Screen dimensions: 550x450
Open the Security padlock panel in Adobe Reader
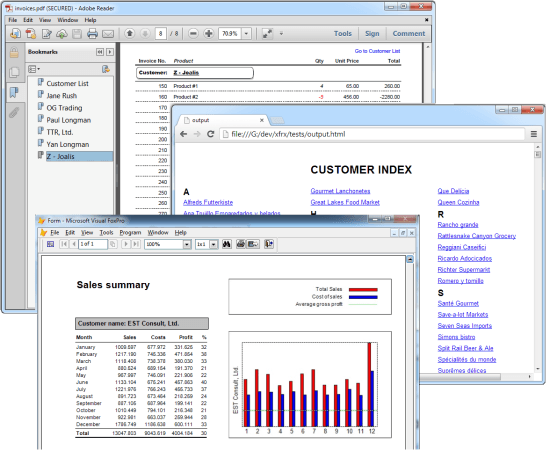click(14, 53)
